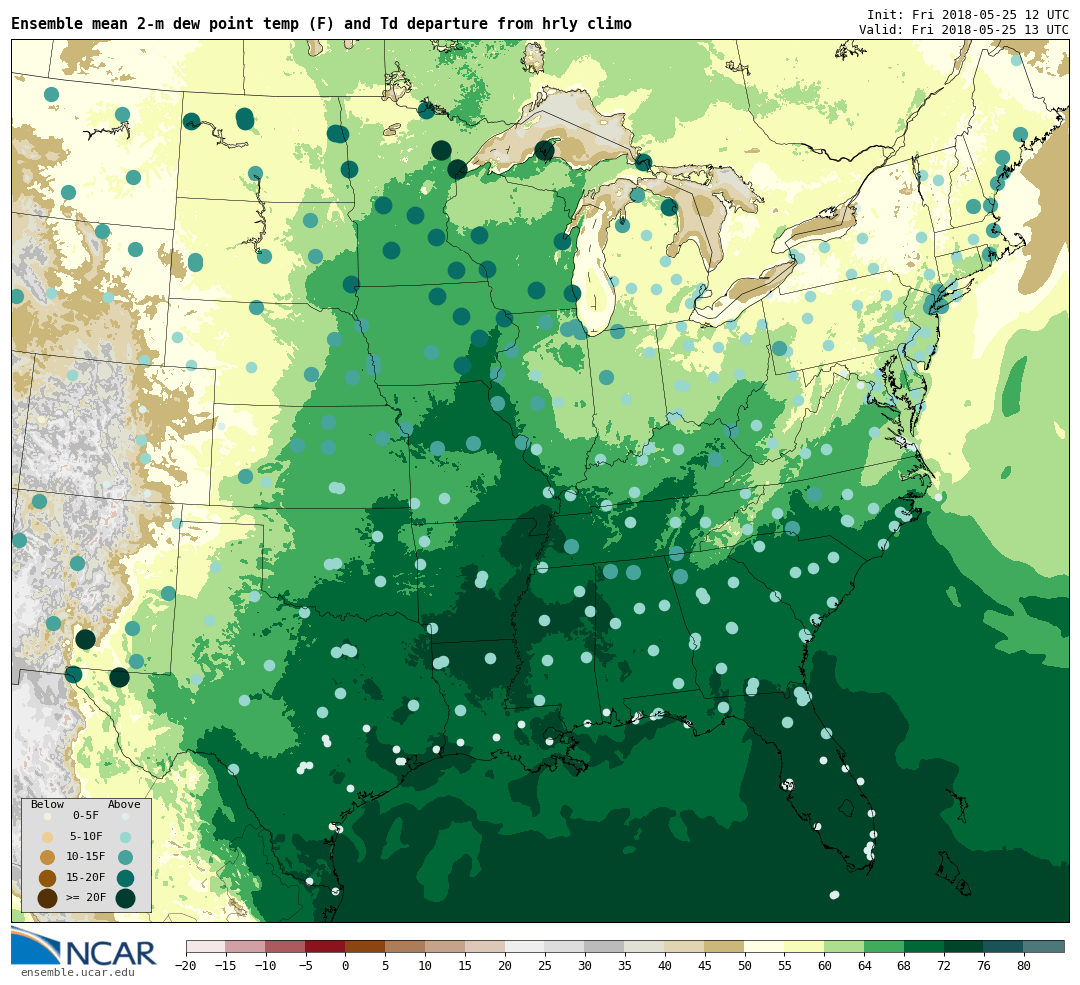The image size is (1080, 985).
Task: Select the Below 5-10F tan legend circle
Action: click(x=48, y=837)
